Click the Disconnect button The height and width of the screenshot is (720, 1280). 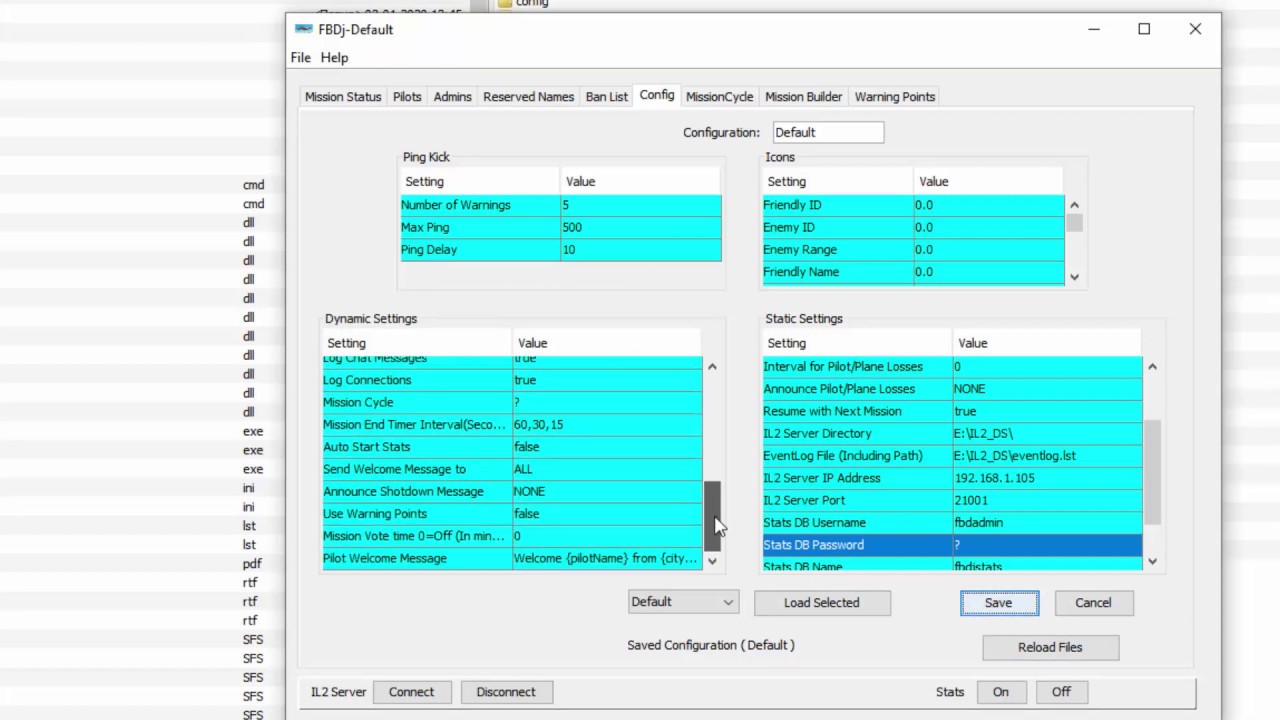click(x=506, y=692)
